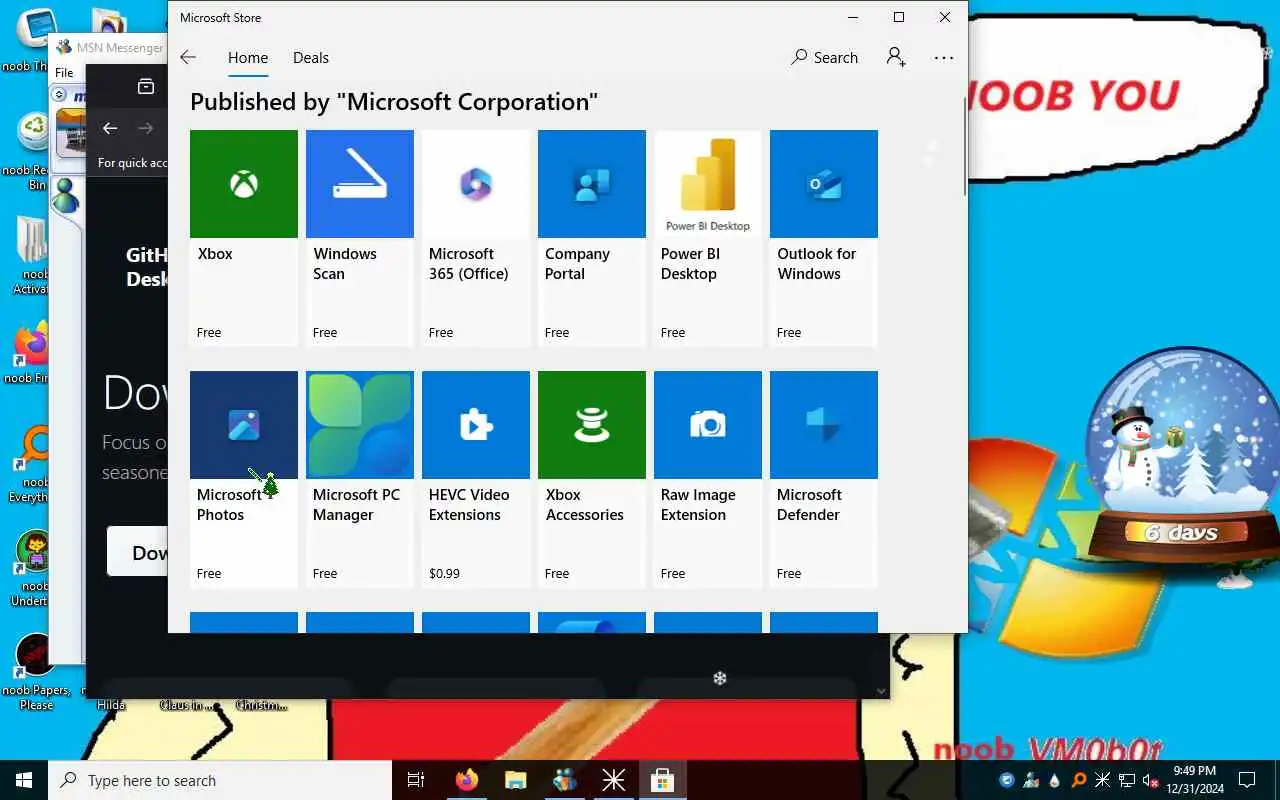Screen dimensions: 1280x800
Task: Open the Windows Scan app tile
Action: pos(360,238)
